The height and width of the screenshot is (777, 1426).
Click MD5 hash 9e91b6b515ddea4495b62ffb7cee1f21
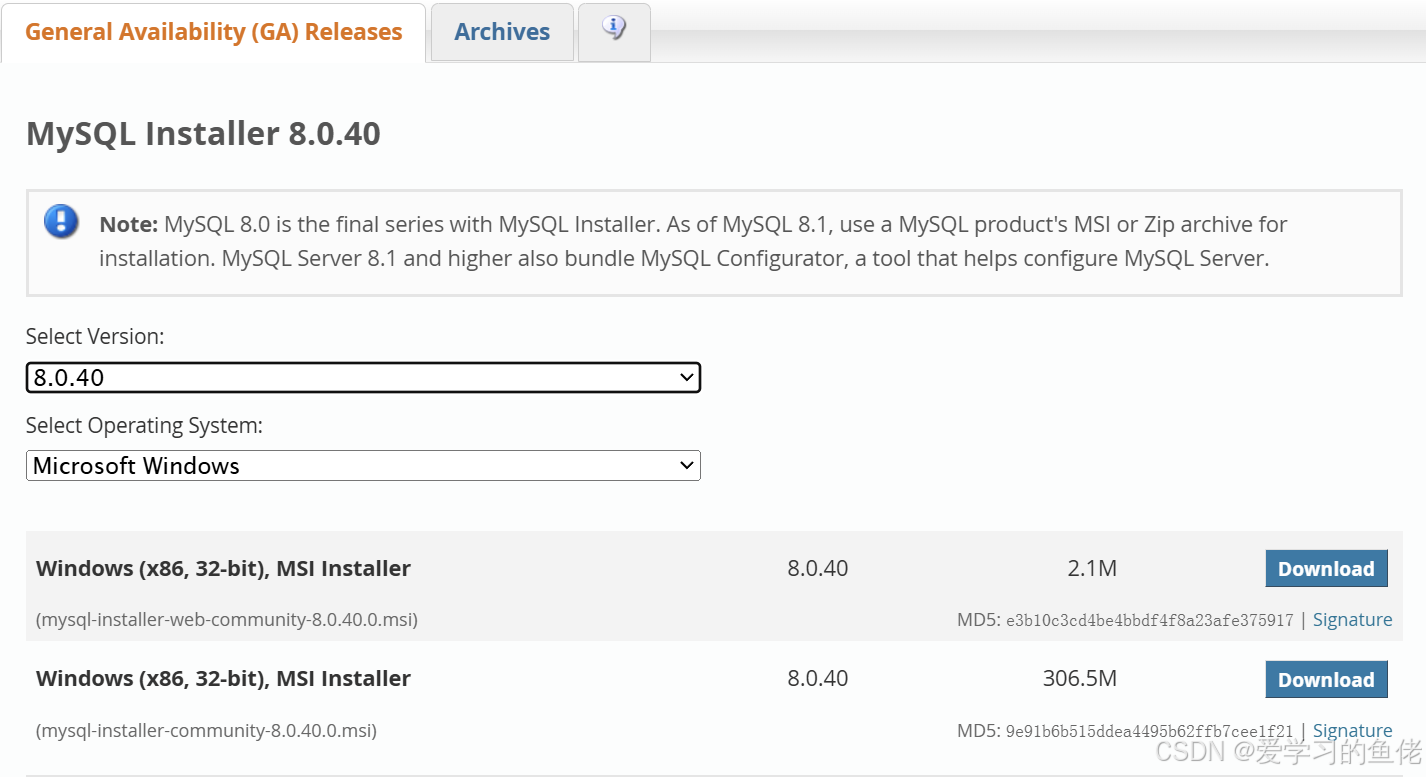coord(1149,732)
